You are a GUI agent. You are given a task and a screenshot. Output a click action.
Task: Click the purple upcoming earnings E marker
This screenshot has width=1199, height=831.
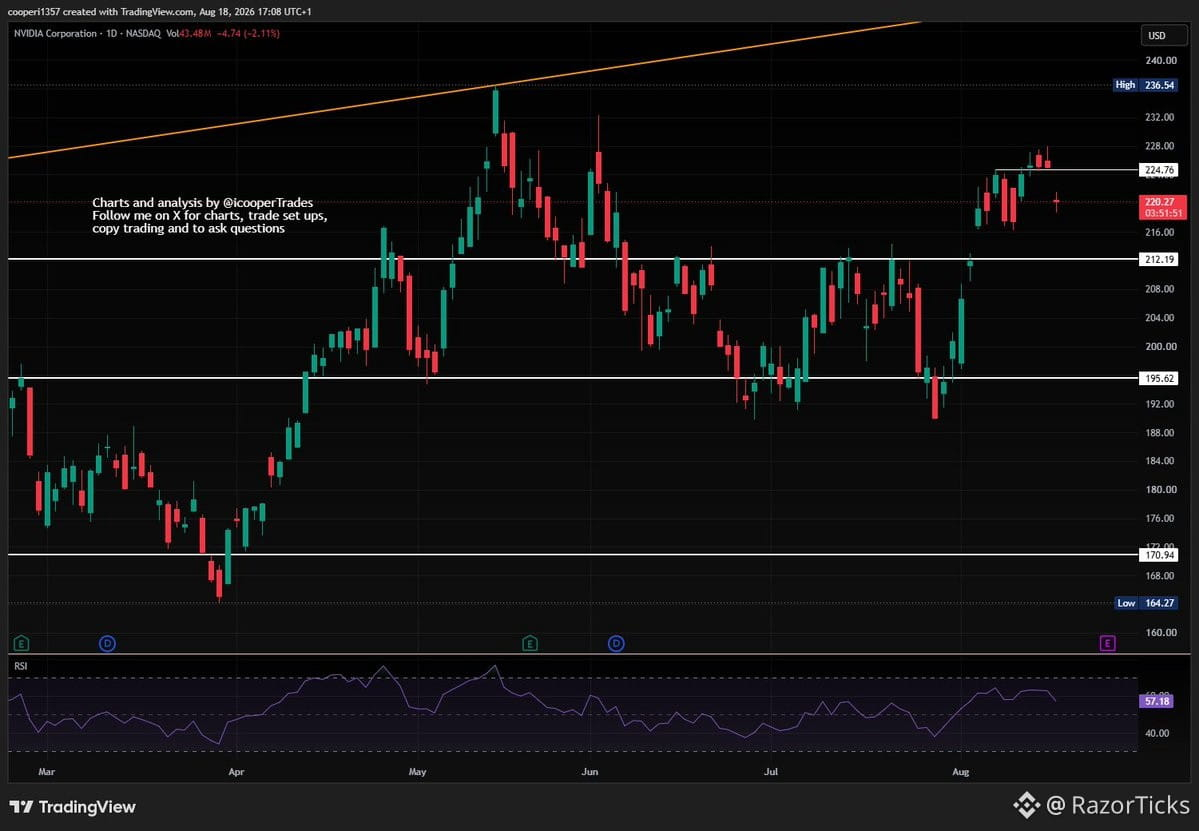1106,644
